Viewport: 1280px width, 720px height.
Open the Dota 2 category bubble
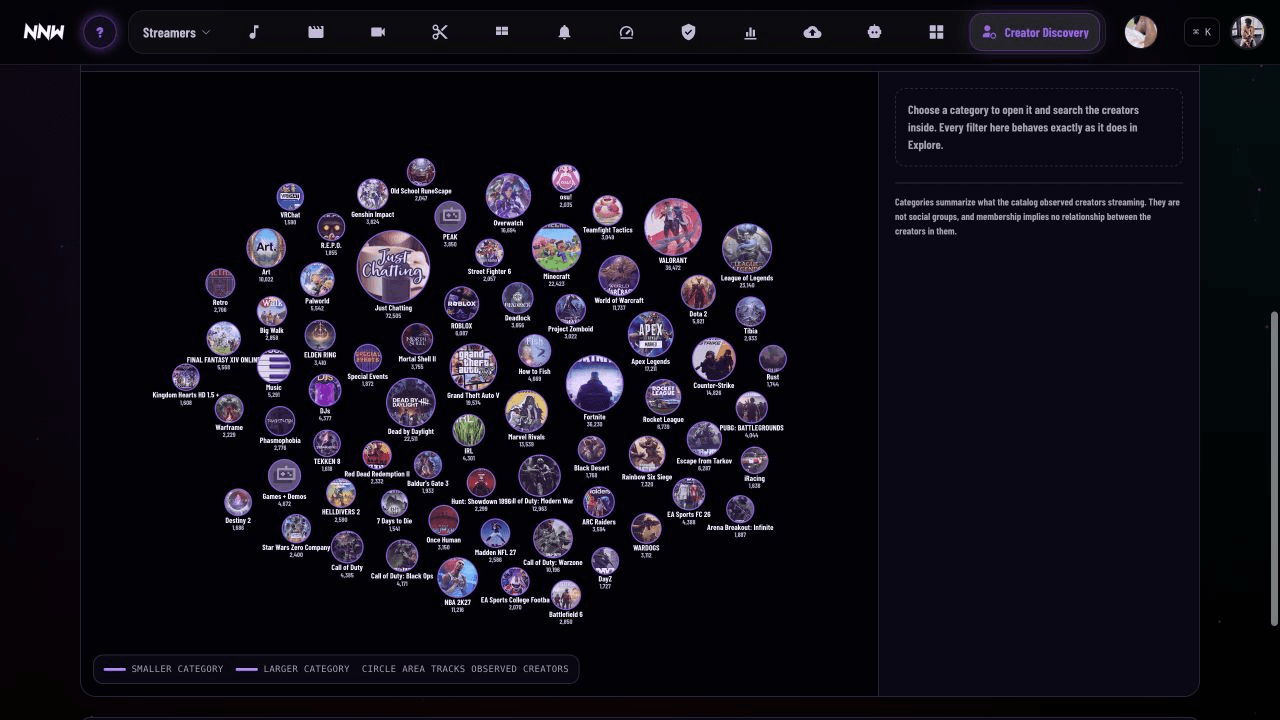coord(698,293)
